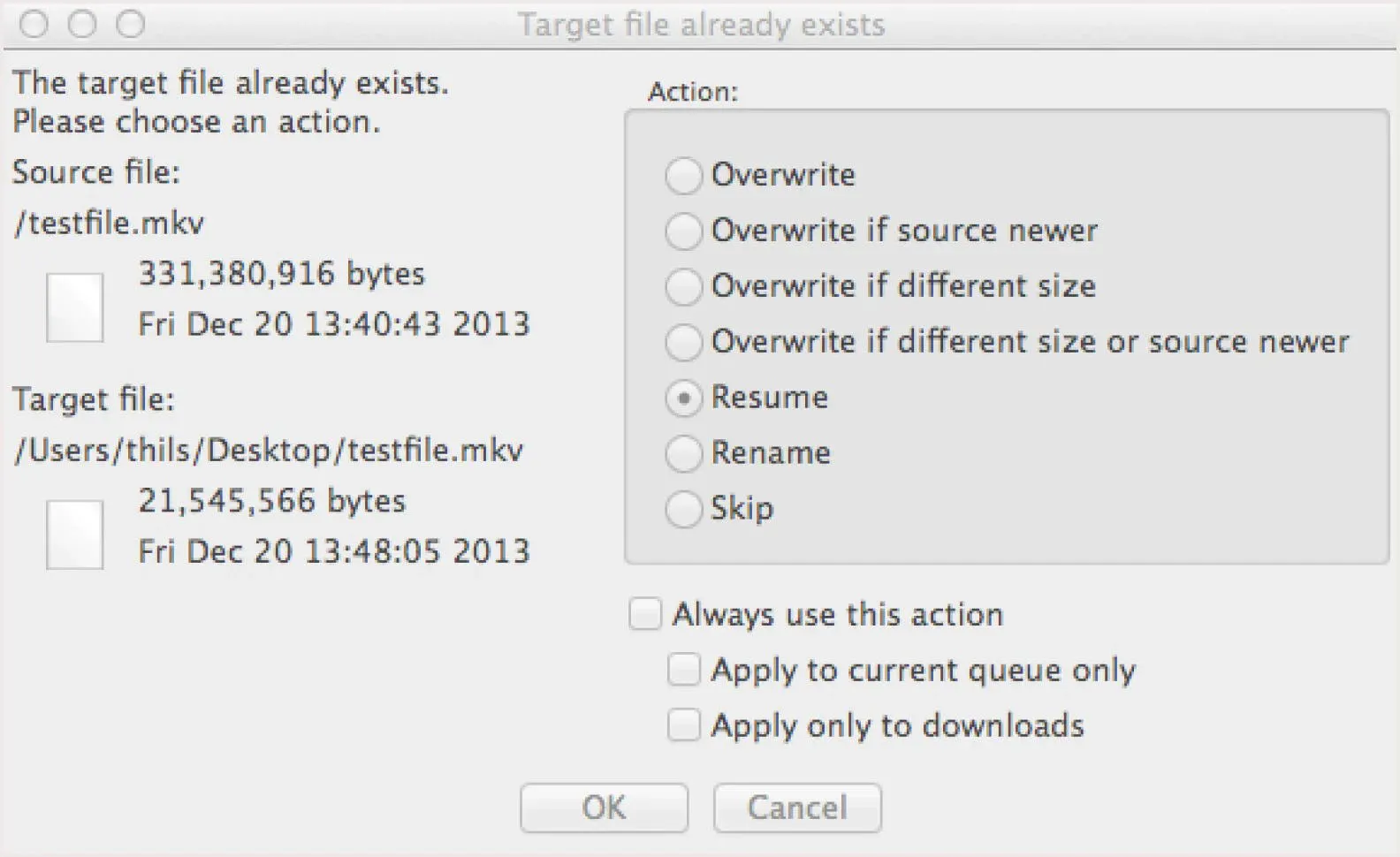
Task: Click the source path /testfile.mkv text
Action: tap(110, 223)
